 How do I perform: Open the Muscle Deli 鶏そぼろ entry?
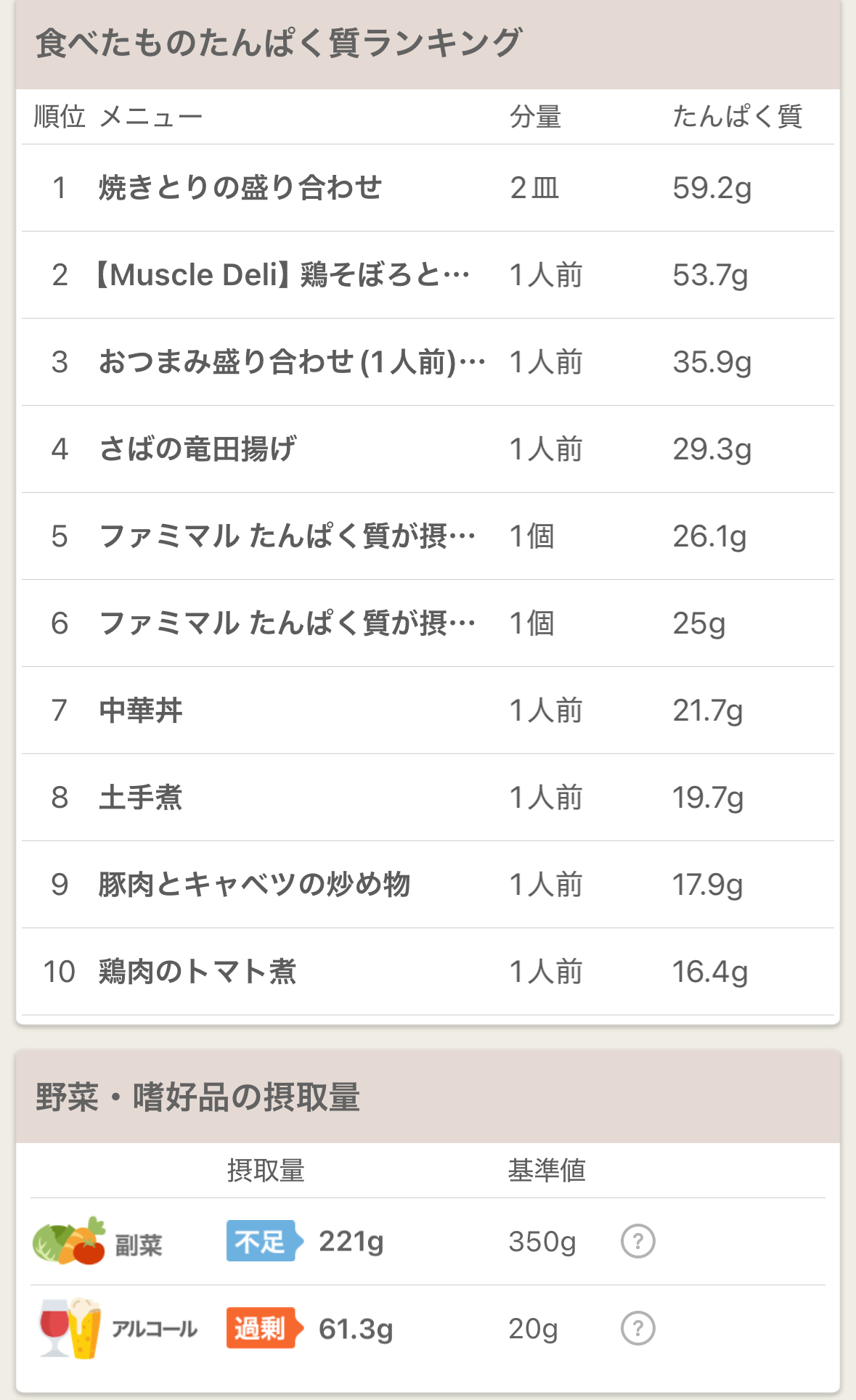[428, 275]
